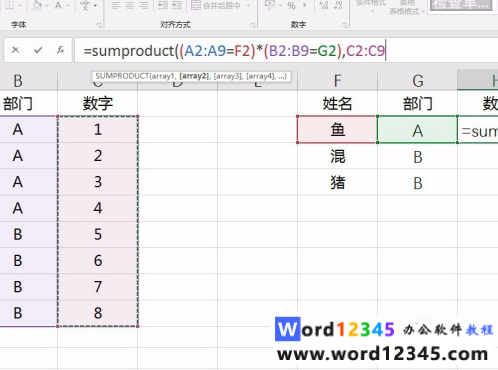Click SUMPRODUCT function name in the tooltip
The image size is (498, 370).
(x=122, y=76)
